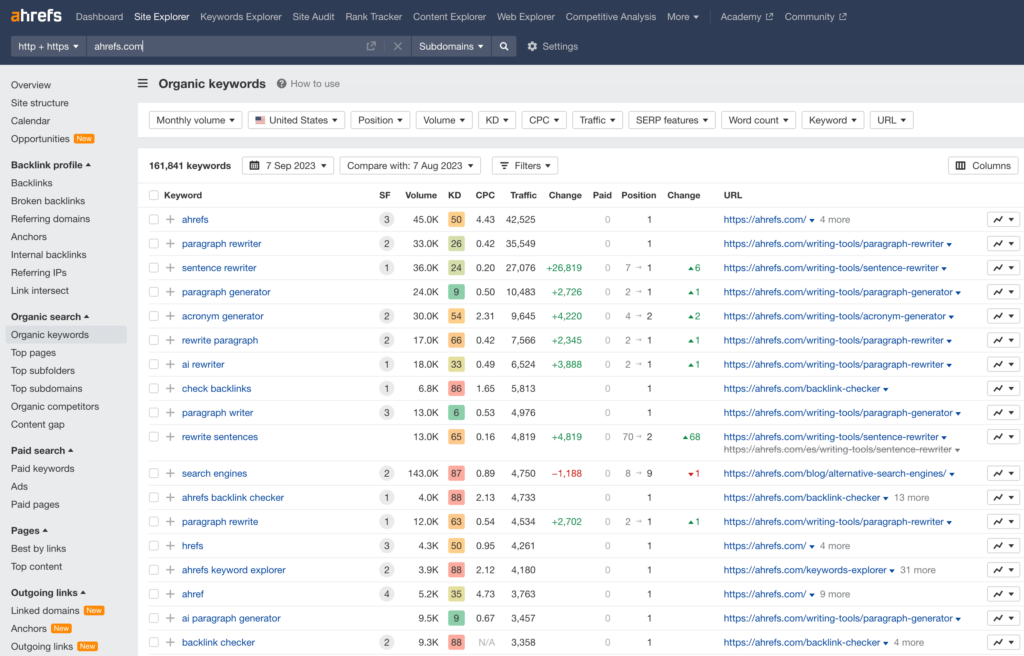Check the 'sentence rewriter' row checkbox

coord(153,268)
